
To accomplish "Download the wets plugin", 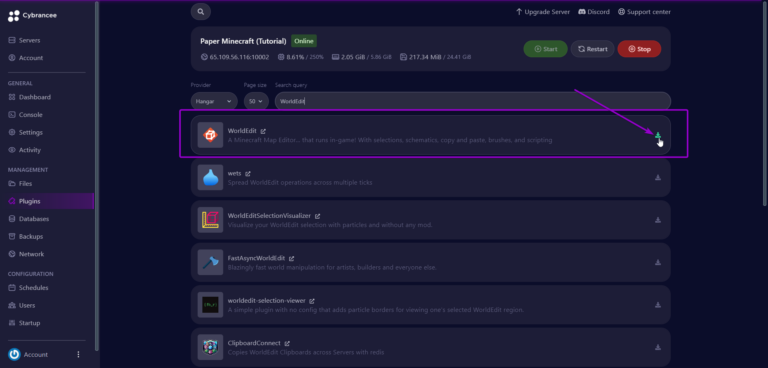I will (658, 177).
